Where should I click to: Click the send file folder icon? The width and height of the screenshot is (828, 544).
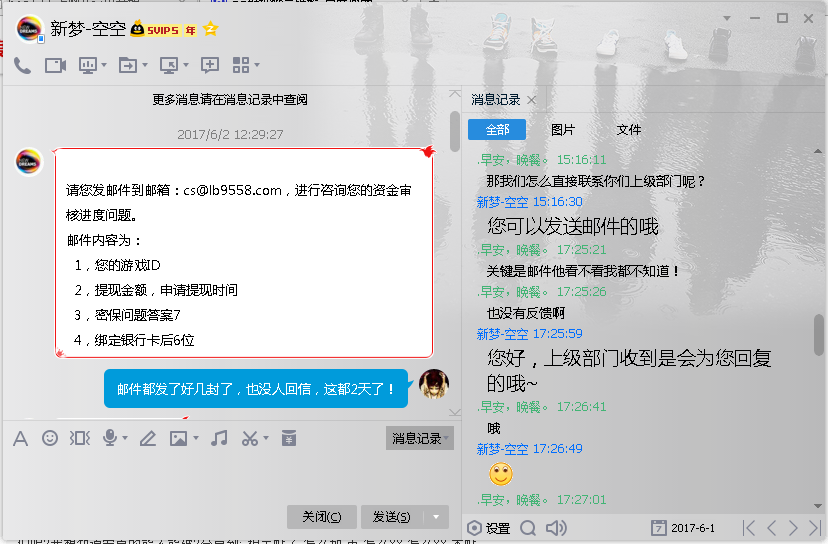click(128, 65)
